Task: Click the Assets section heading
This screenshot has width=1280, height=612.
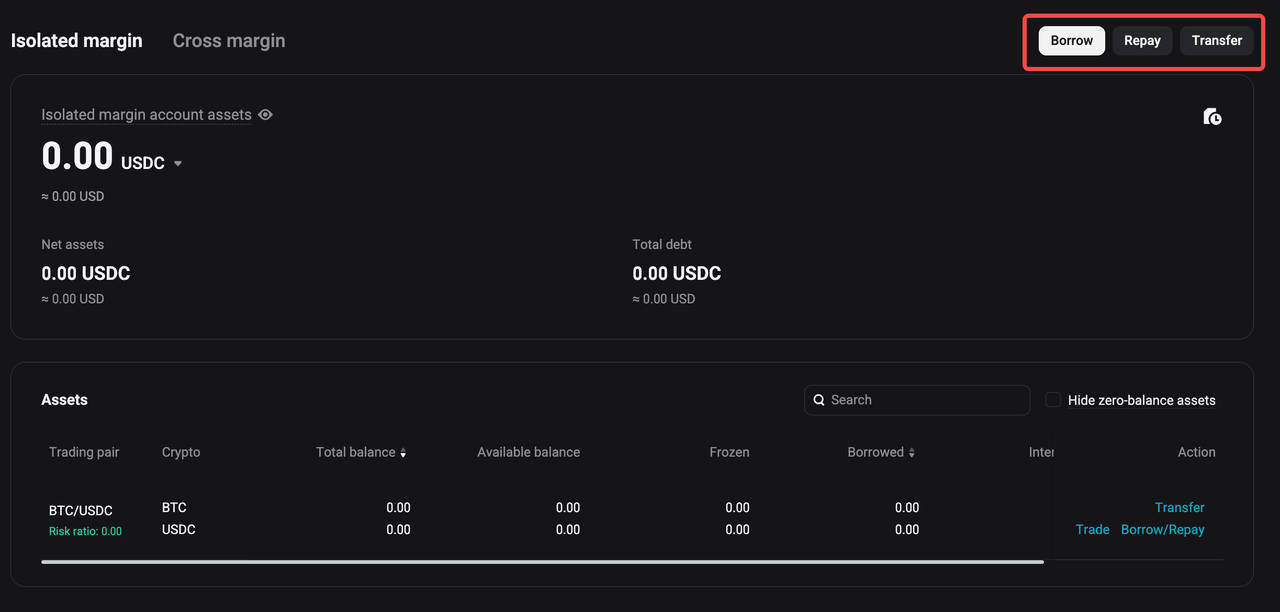Action: click(x=64, y=400)
